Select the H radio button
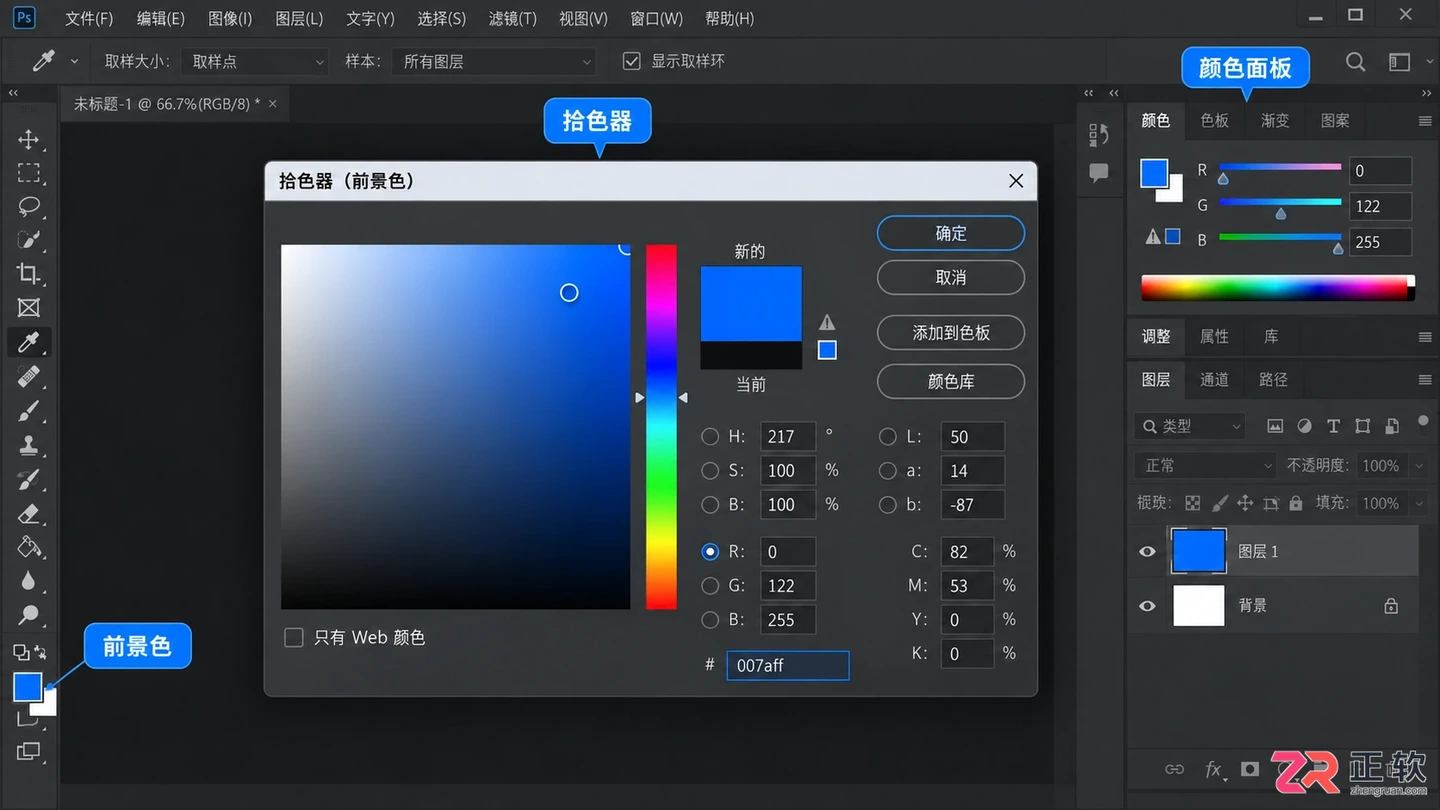Image resolution: width=1440 pixels, height=810 pixels. pyautogui.click(x=710, y=436)
